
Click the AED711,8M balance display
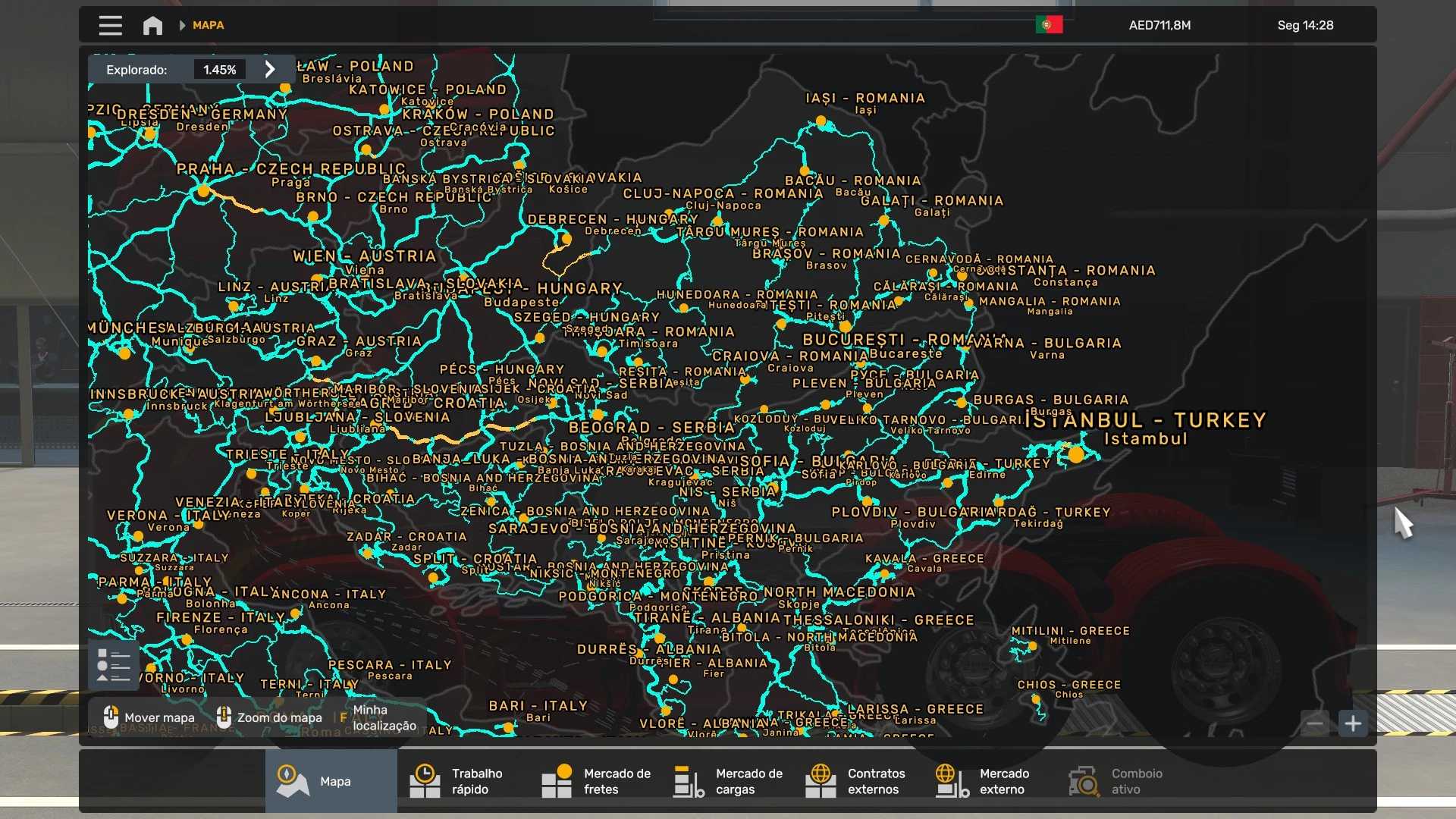1159,25
